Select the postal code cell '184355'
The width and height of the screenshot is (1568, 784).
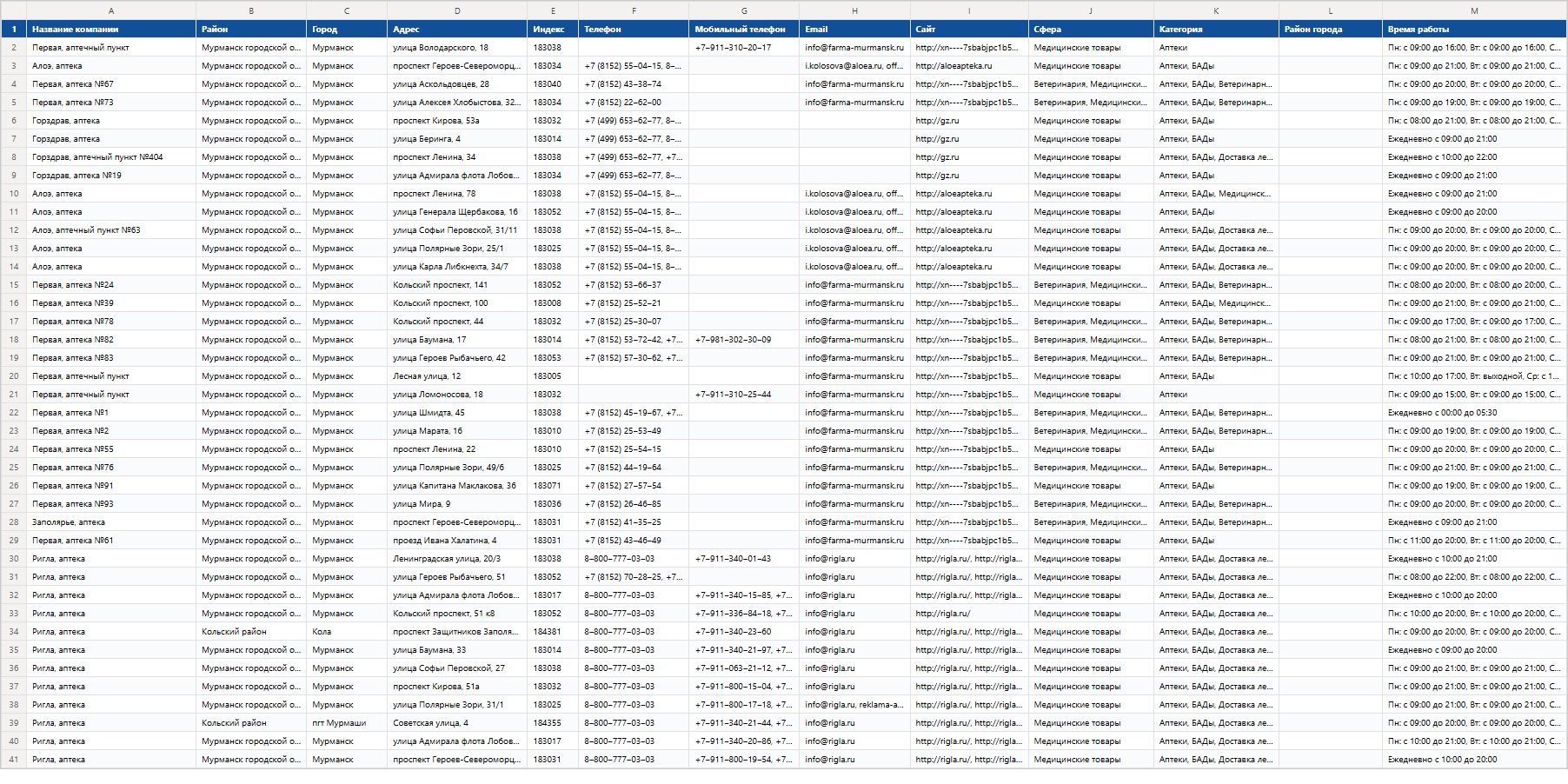(x=553, y=723)
